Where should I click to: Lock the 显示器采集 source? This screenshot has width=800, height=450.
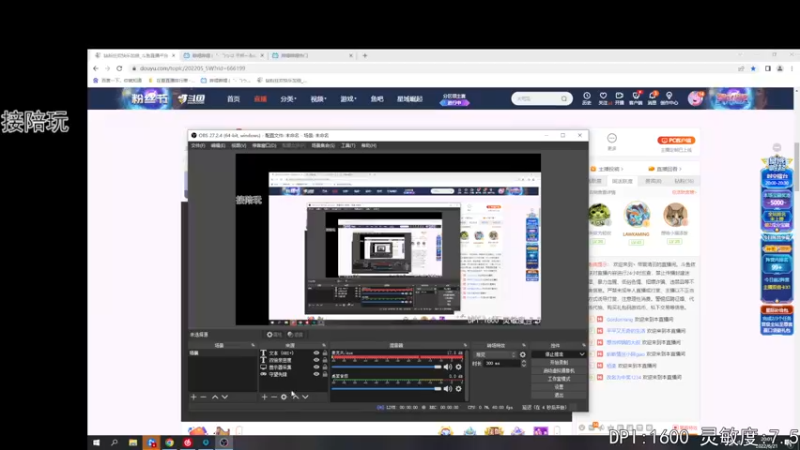pyautogui.click(x=324, y=367)
